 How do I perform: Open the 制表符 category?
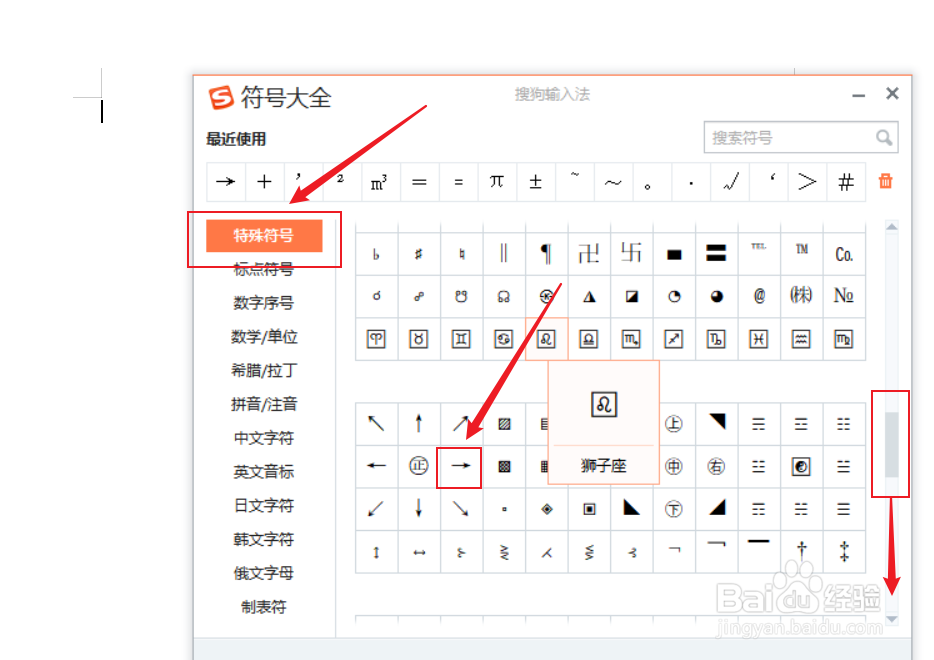pos(264,608)
